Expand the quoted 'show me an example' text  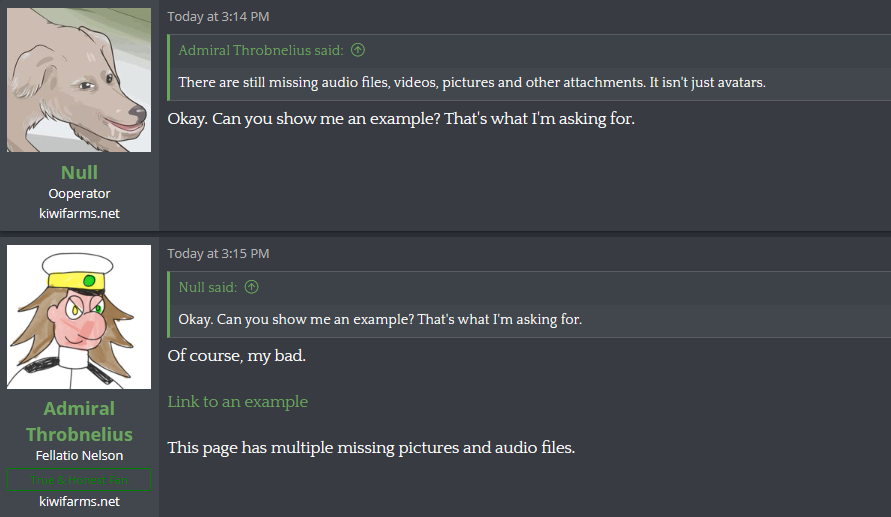(x=380, y=319)
